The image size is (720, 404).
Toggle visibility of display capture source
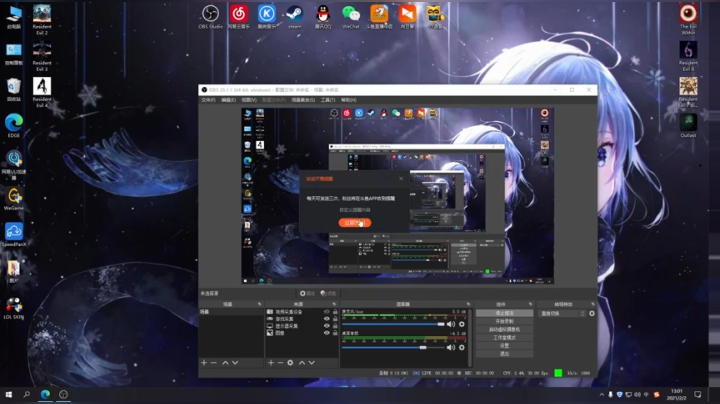coord(326,326)
